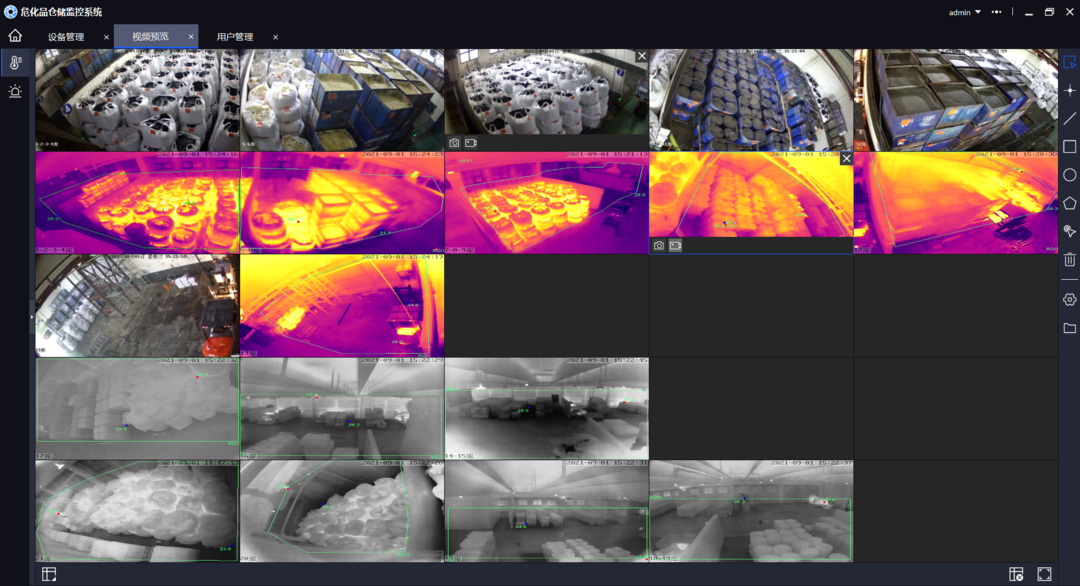Open the folder icon in right toolbar

1069,326
